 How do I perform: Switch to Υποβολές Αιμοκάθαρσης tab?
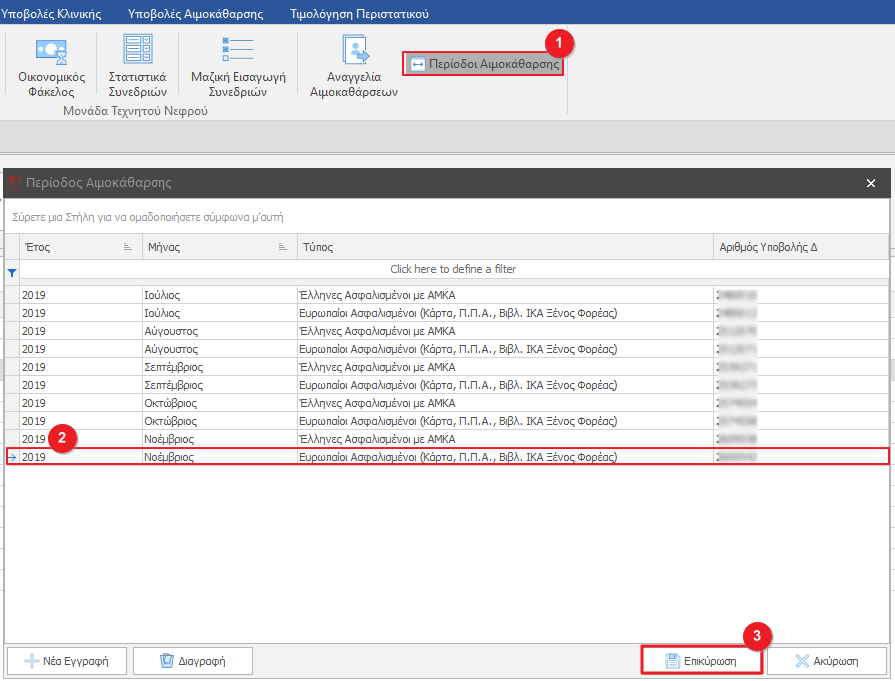coord(195,14)
